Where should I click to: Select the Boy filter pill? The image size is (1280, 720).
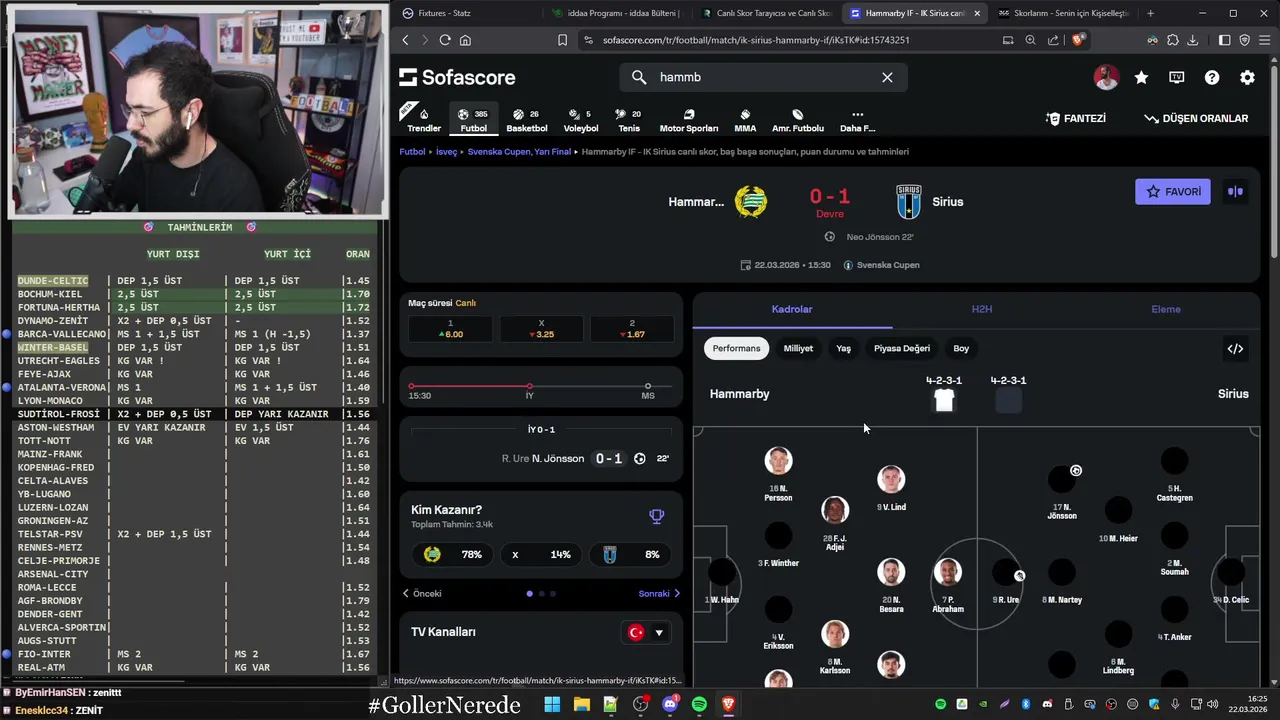(961, 348)
